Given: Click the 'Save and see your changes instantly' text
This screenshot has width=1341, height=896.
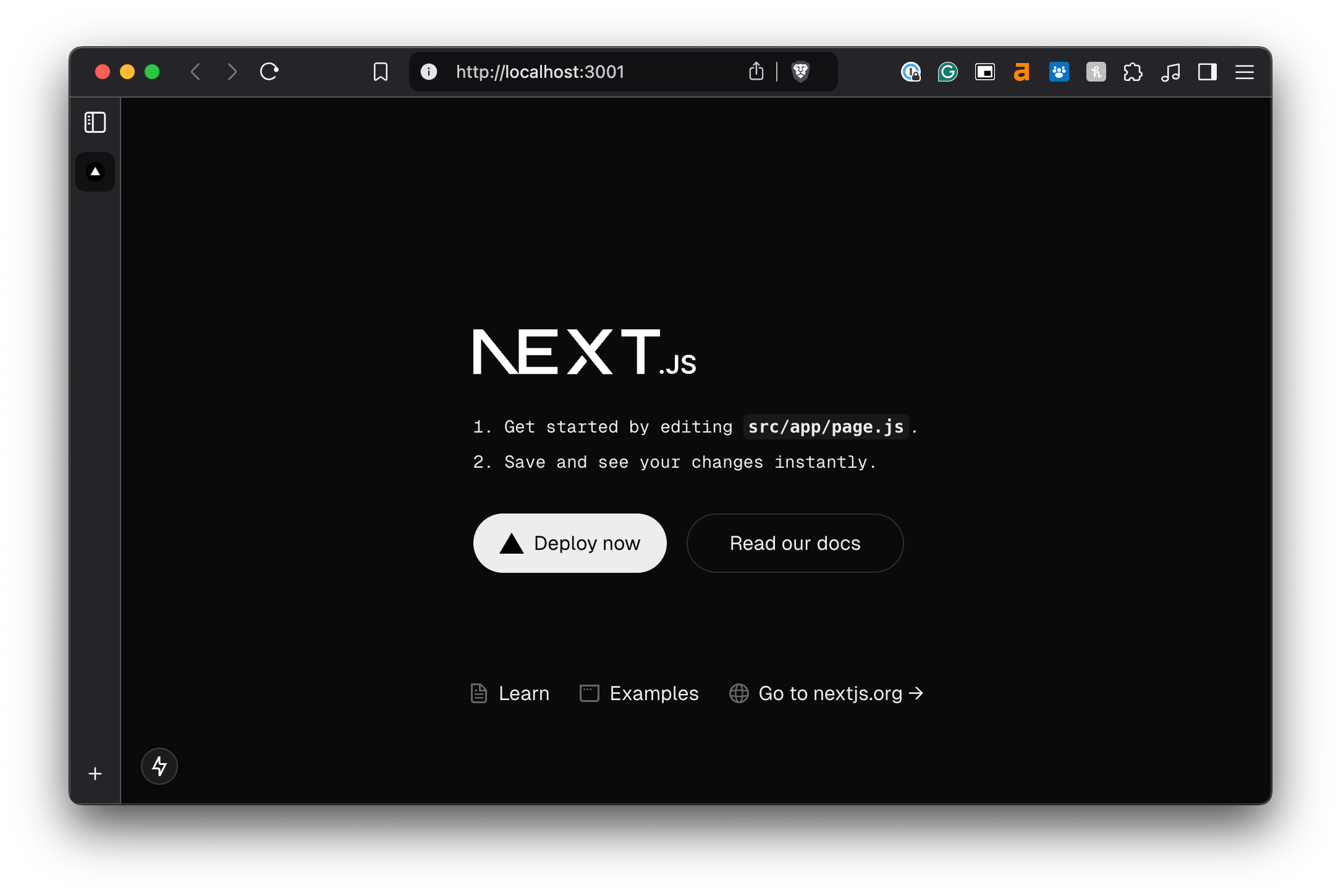Looking at the screenshot, I should pos(690,462).
